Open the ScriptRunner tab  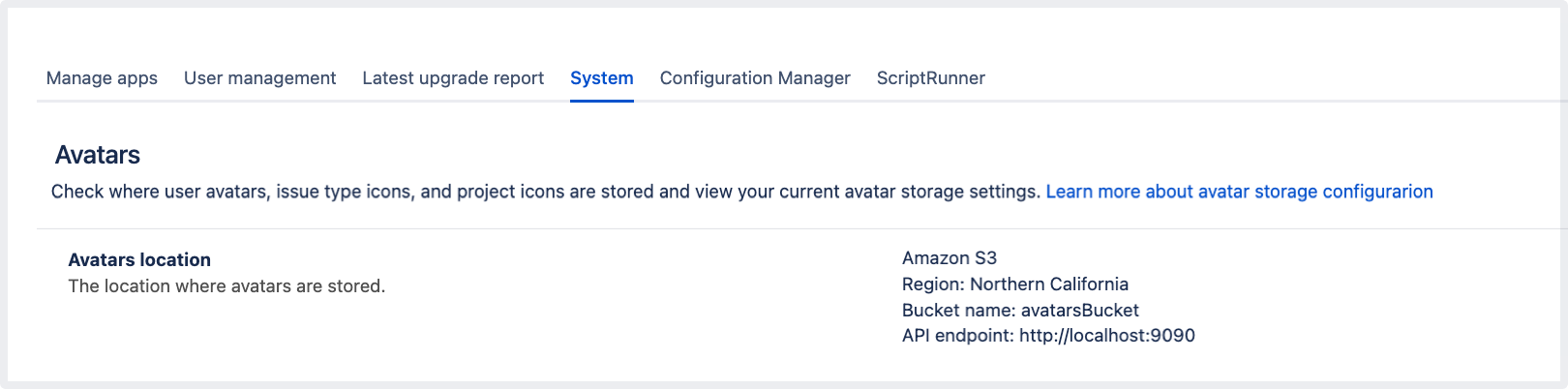(x=930, y=78)
